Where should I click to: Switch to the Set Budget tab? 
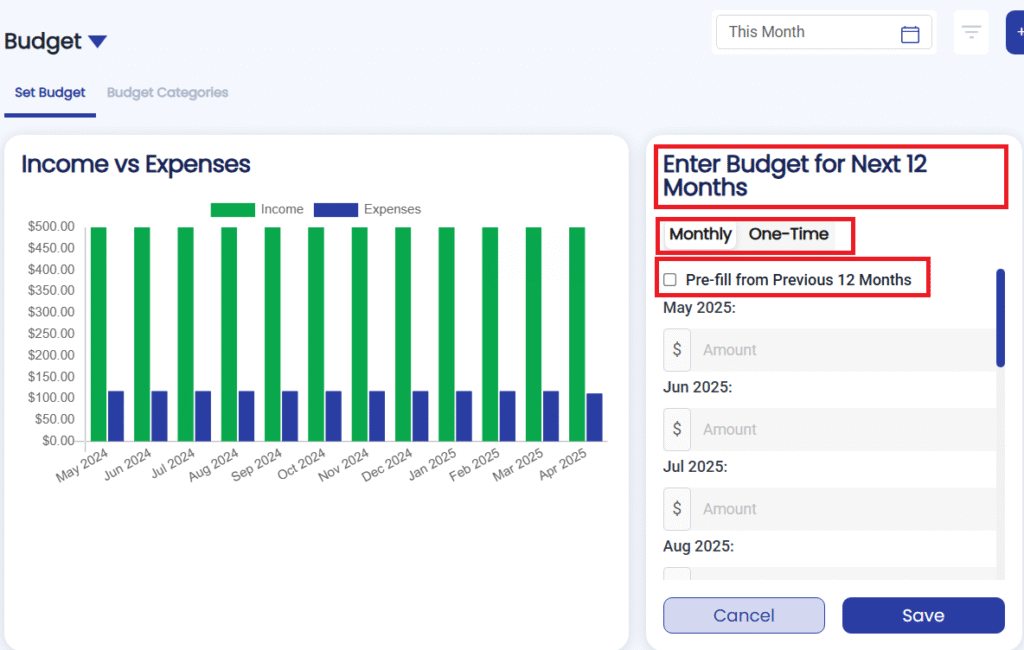[x=50, y=93]
